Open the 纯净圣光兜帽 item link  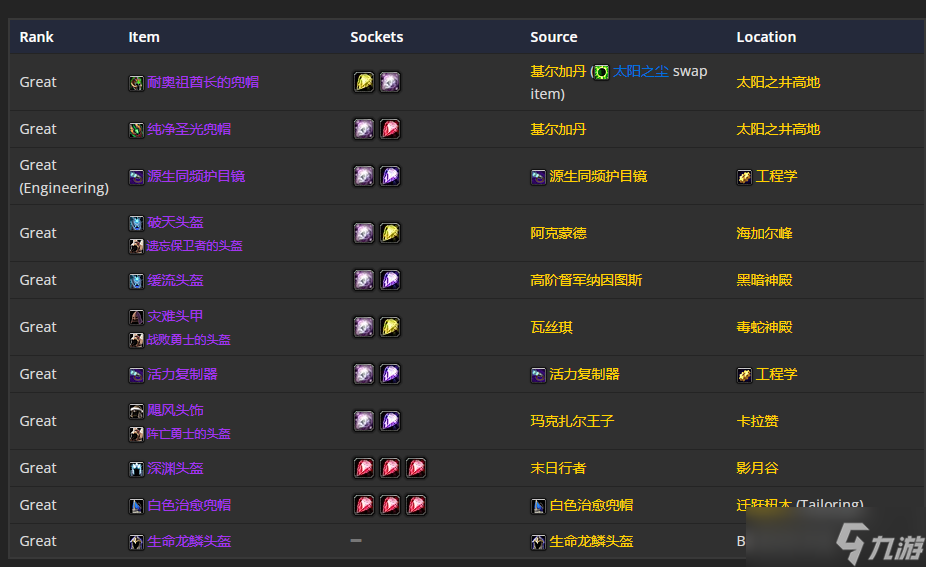click(189, 129)
